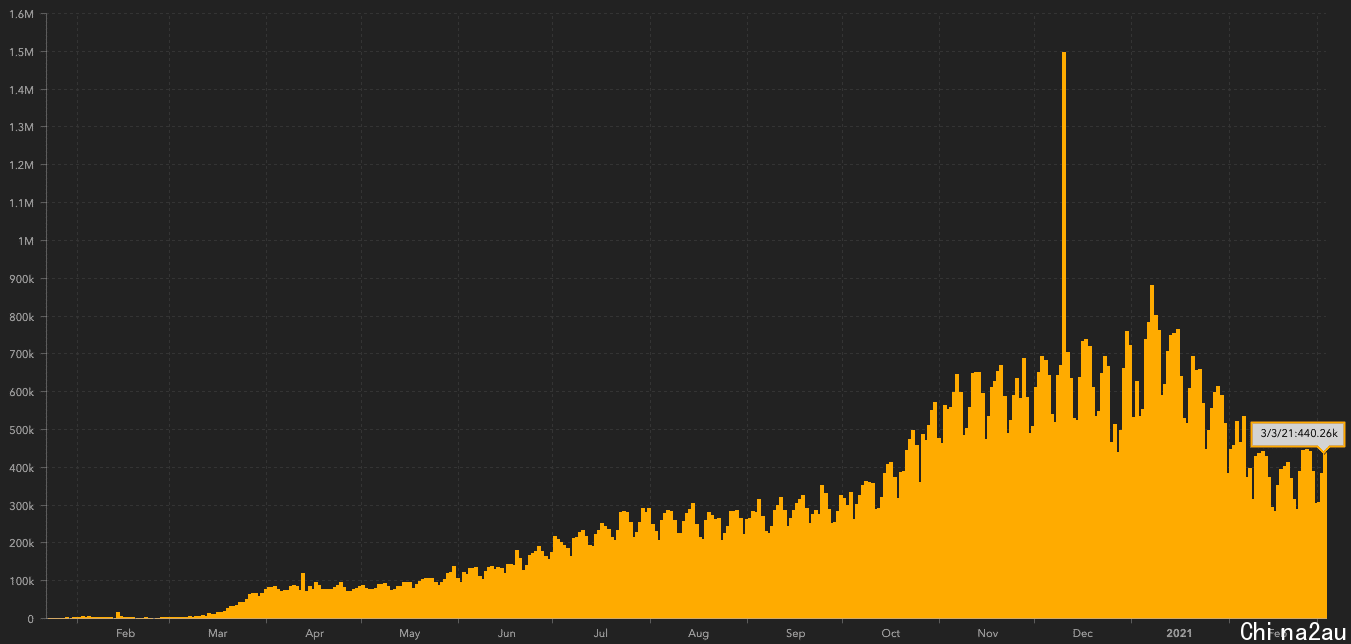Click the 1.2M y-axis label
Image resolution: width=1351 pixels, height=644 pixels.
coord(22,166)
